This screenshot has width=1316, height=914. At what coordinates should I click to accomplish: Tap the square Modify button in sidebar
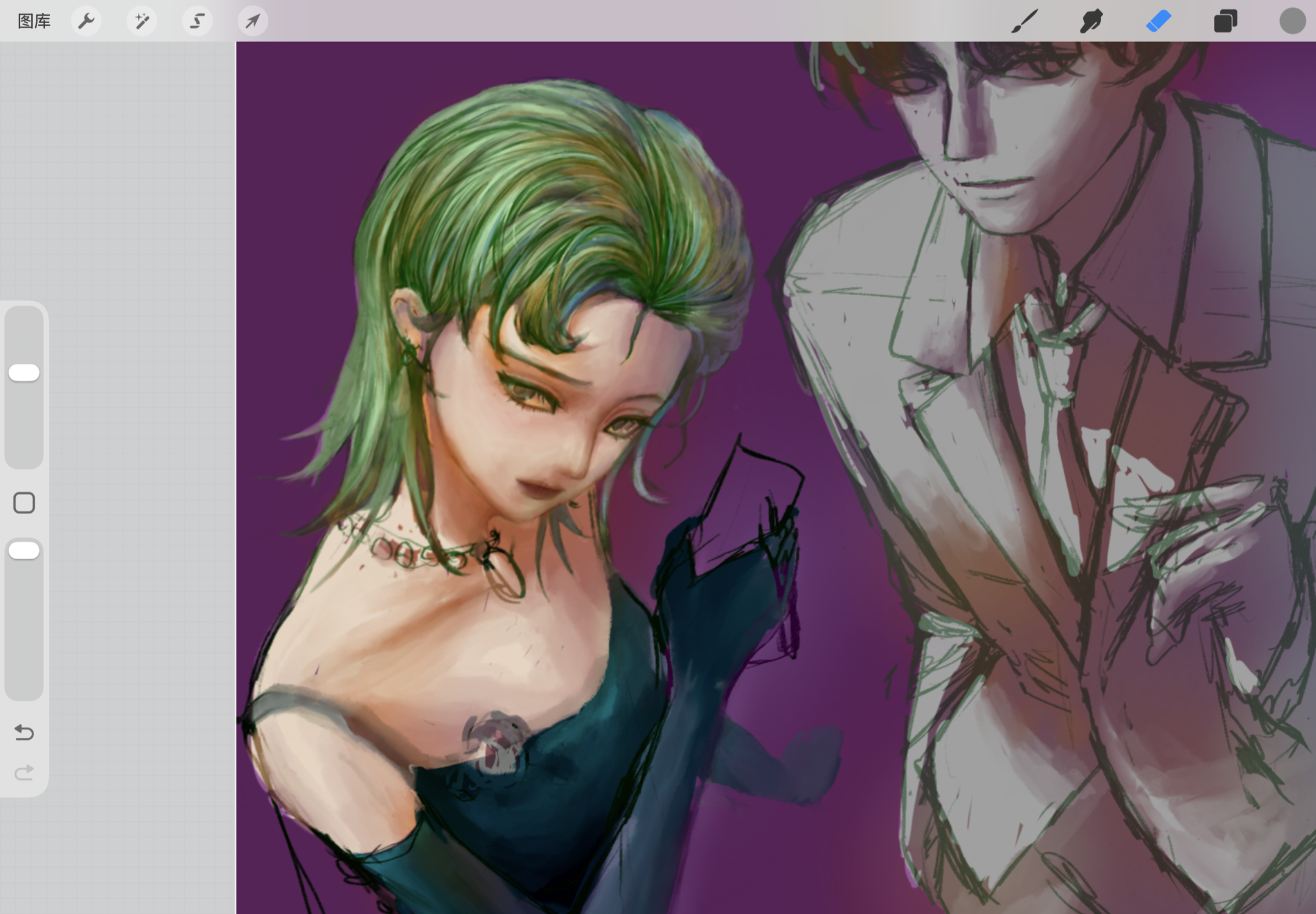click(x=24, y=503)
